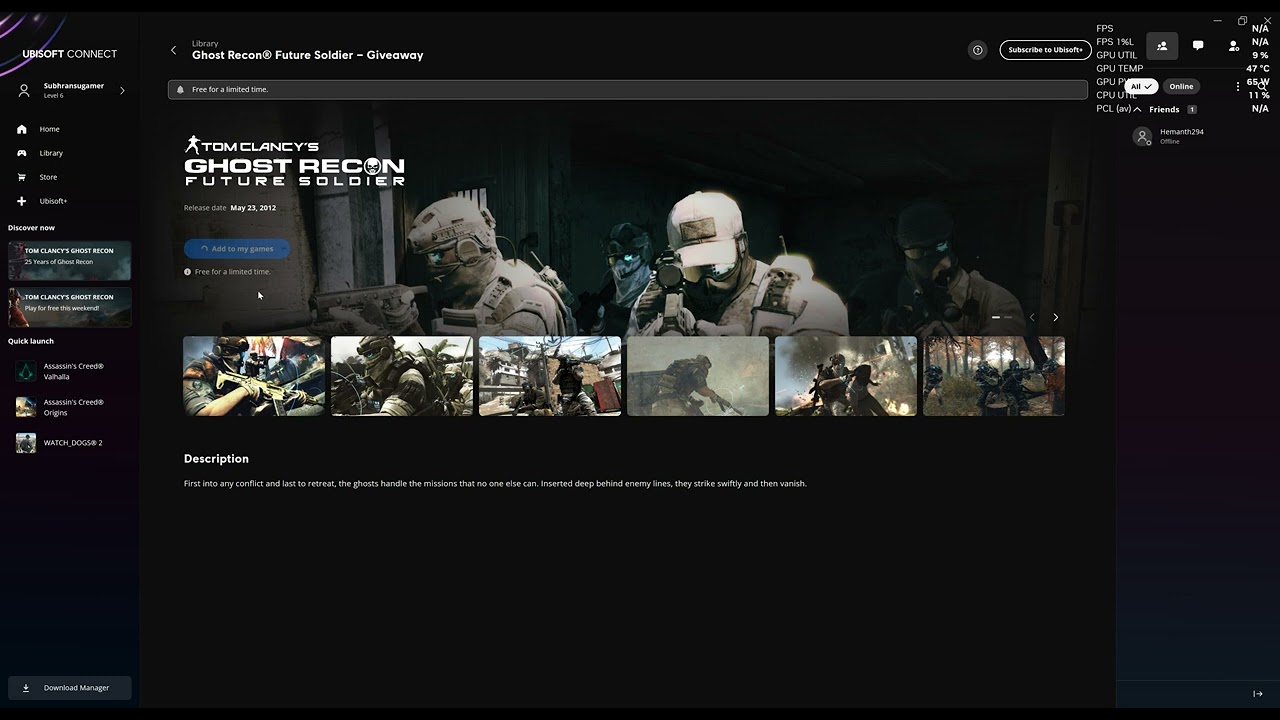Click the Ubisoft+ plus icon

(x=22, y=201)
